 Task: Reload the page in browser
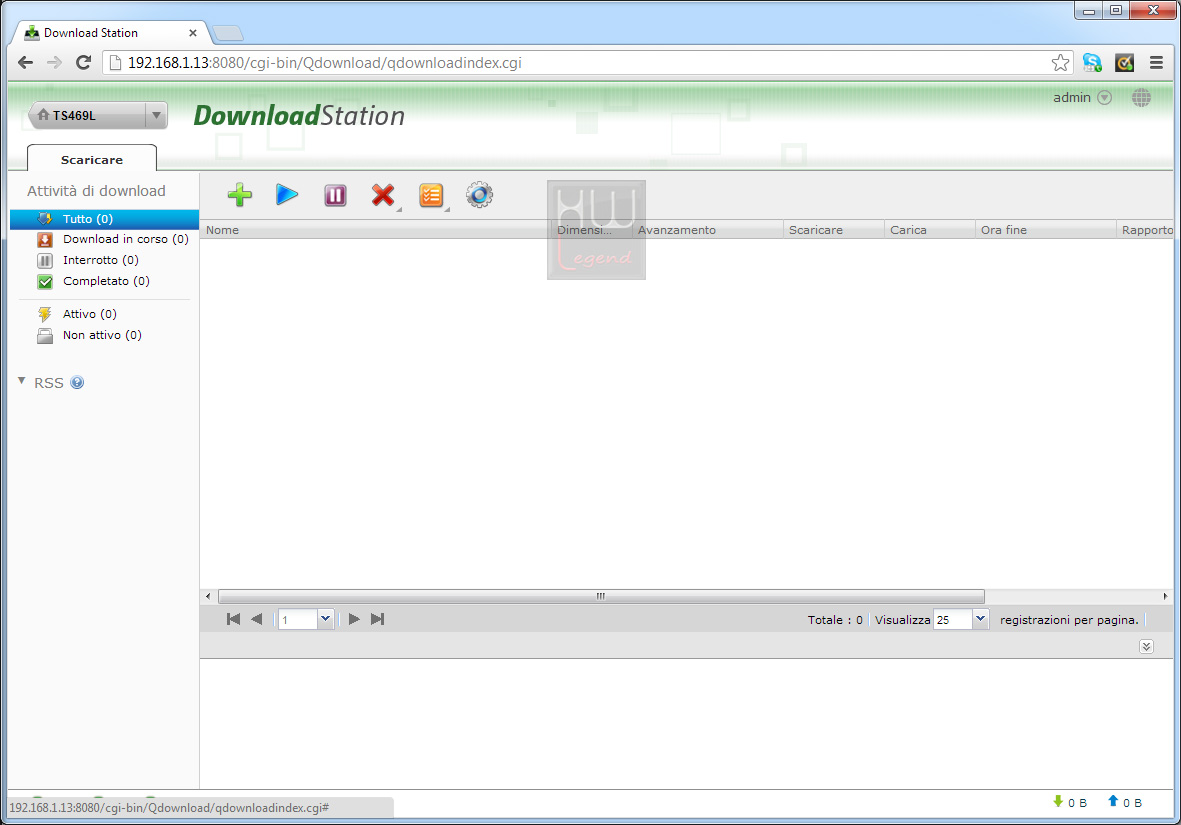[84, 63]
